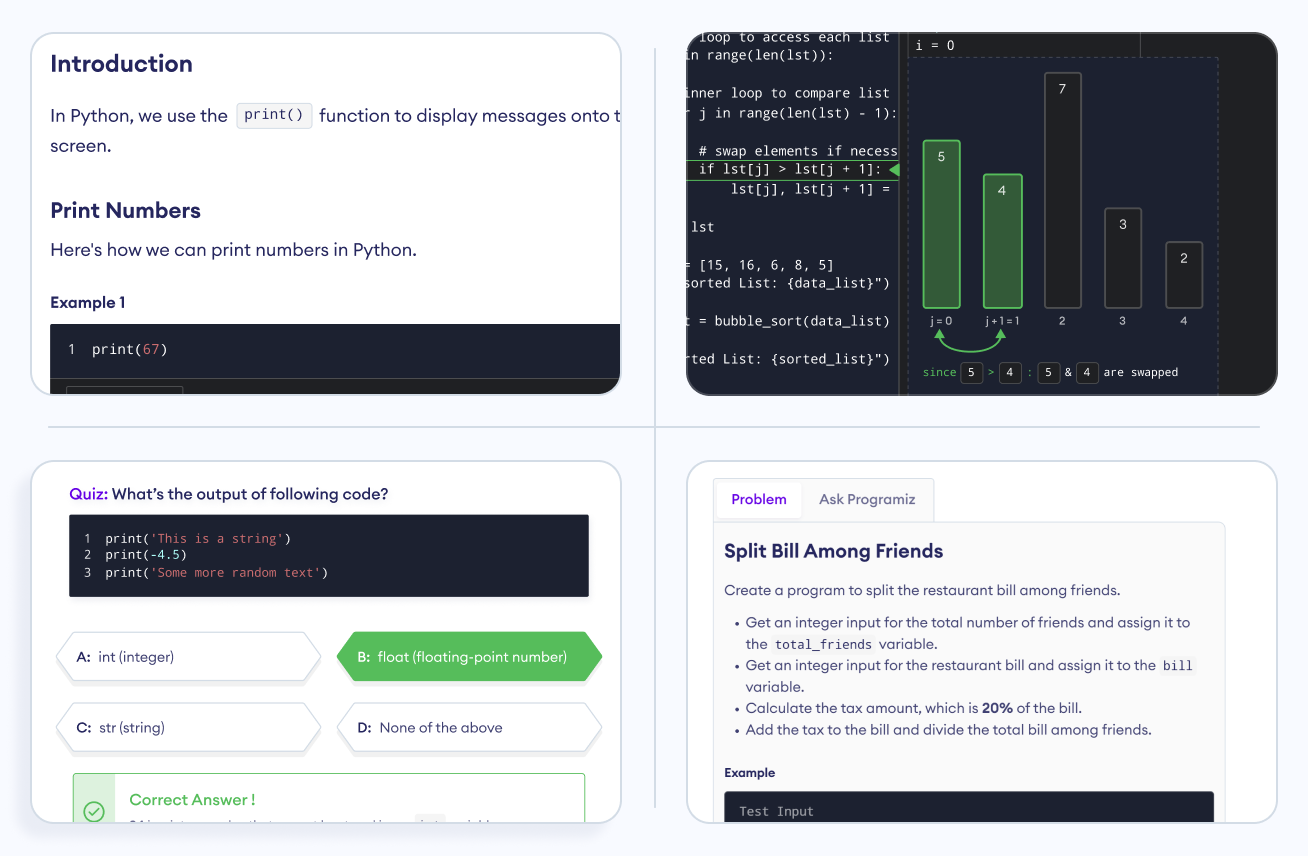The width and height of the screenshot is (1308, 856).
Task: Click the 'Example' label in problem panel
Action: pos(750,773)
